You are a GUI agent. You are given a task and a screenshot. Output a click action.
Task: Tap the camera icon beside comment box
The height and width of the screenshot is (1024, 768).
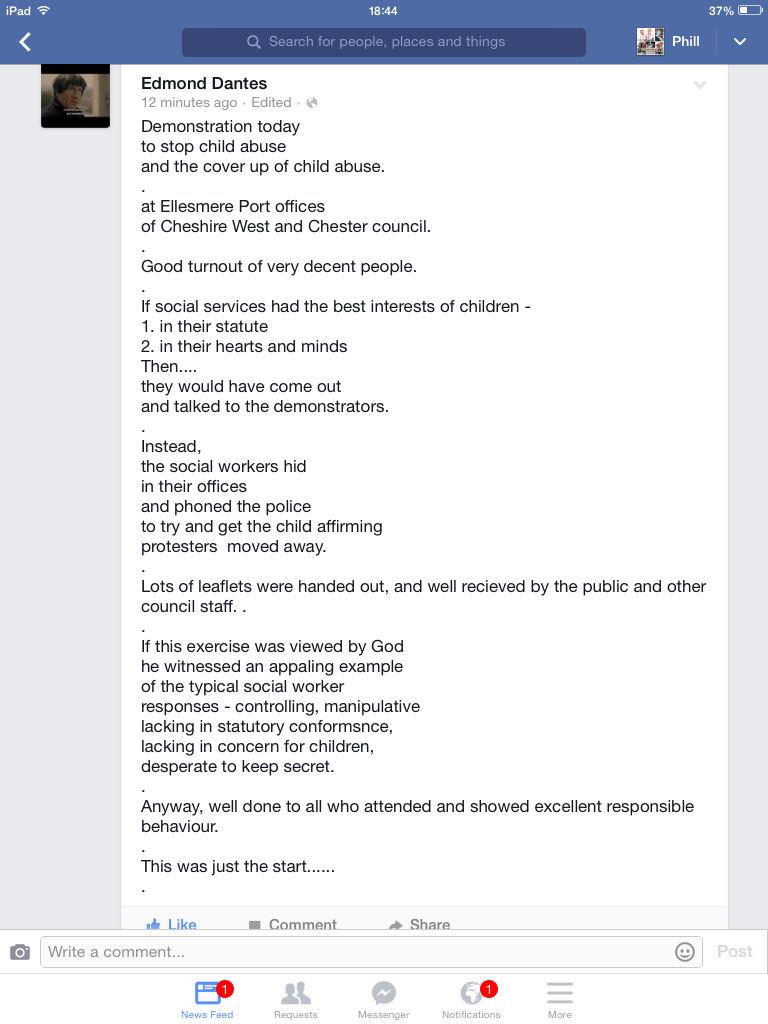click(x=20, y=952)
